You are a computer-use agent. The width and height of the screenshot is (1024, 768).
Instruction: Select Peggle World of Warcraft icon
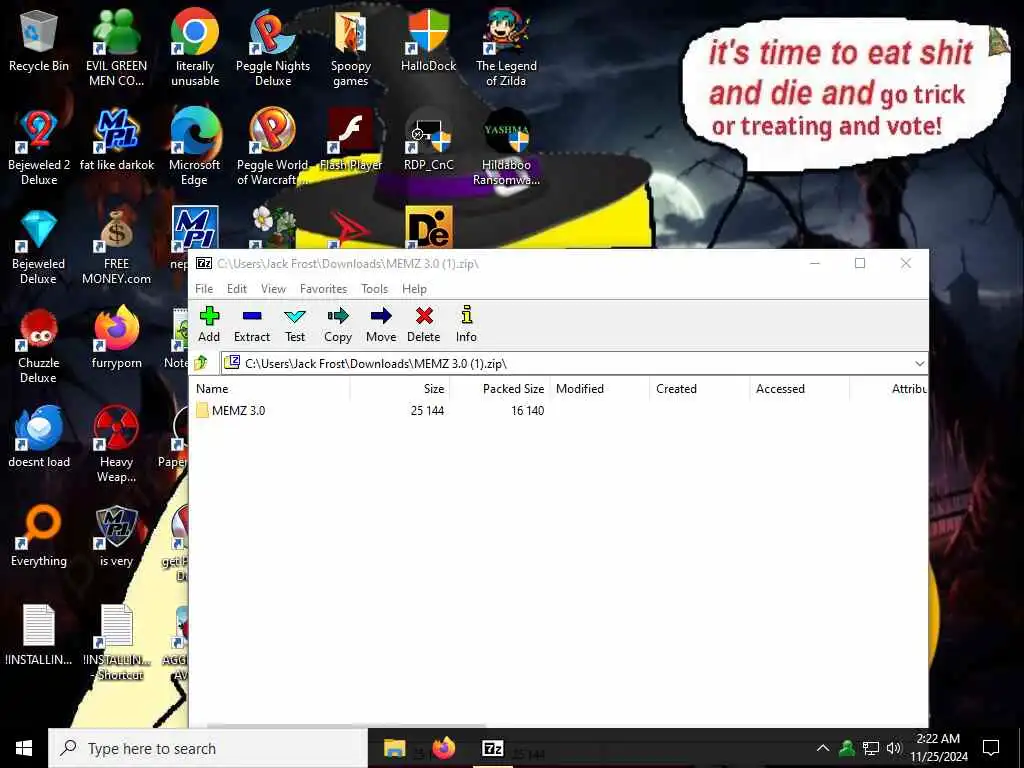tap(273, 148)
